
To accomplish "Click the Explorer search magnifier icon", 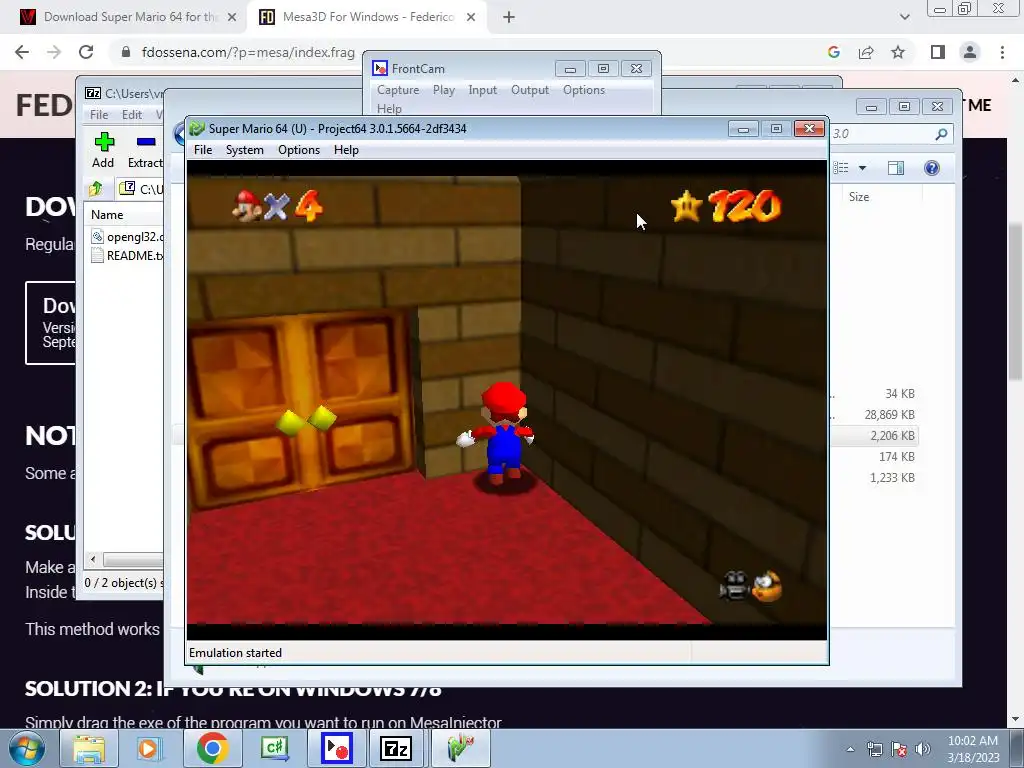I will pos(941,134).
